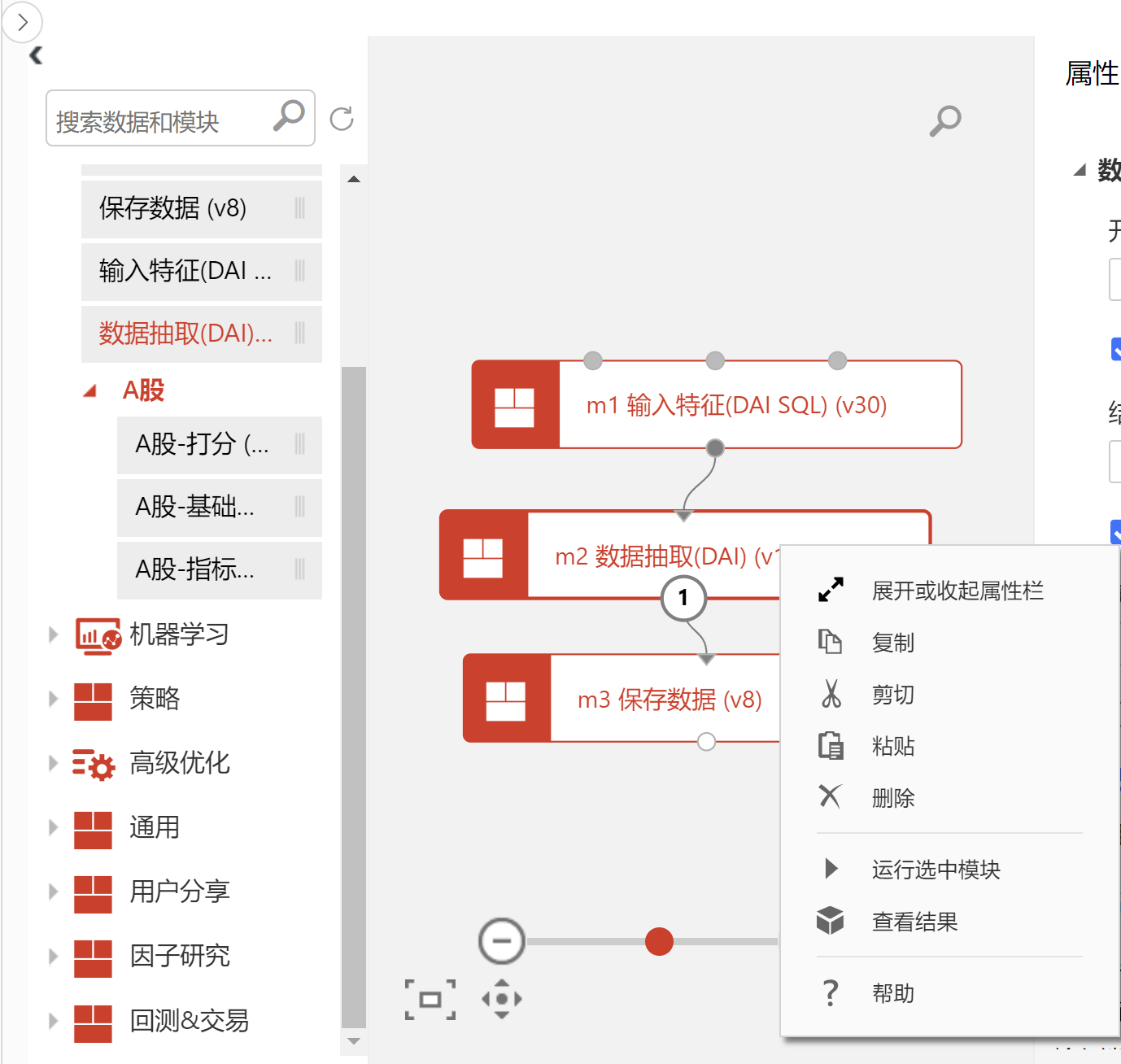1121x1064 pixels.
Task: Click the red zoom slider handle
Action: (659, 941)
